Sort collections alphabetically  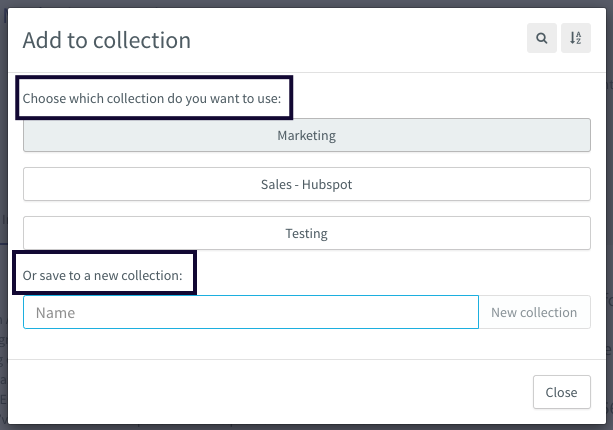click(575, 38)
